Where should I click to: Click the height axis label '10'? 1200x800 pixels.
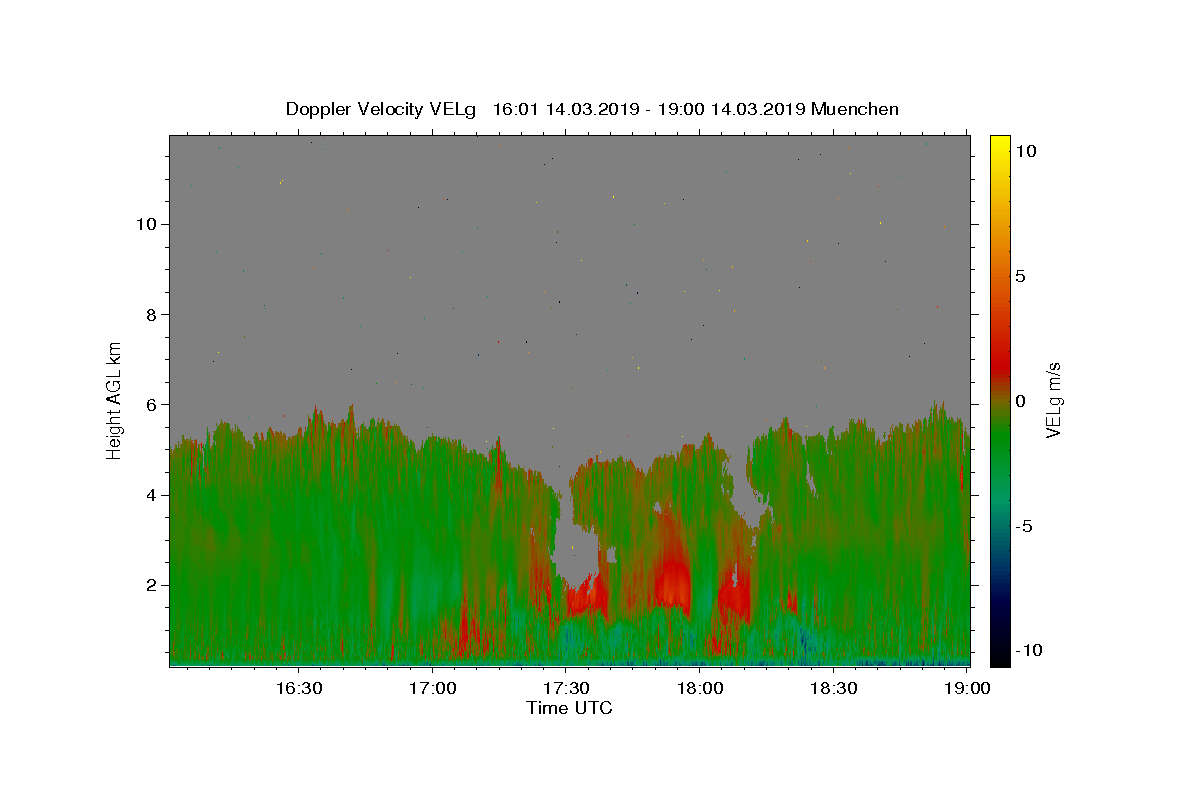click(145, 224)
